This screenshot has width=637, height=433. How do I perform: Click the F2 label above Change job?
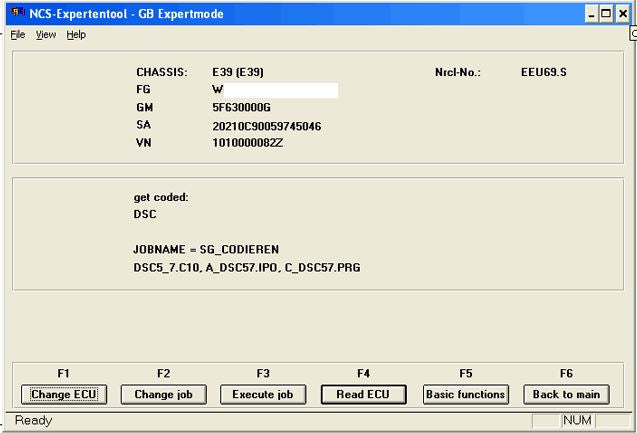pyautogui.click(x=163, y=373)
